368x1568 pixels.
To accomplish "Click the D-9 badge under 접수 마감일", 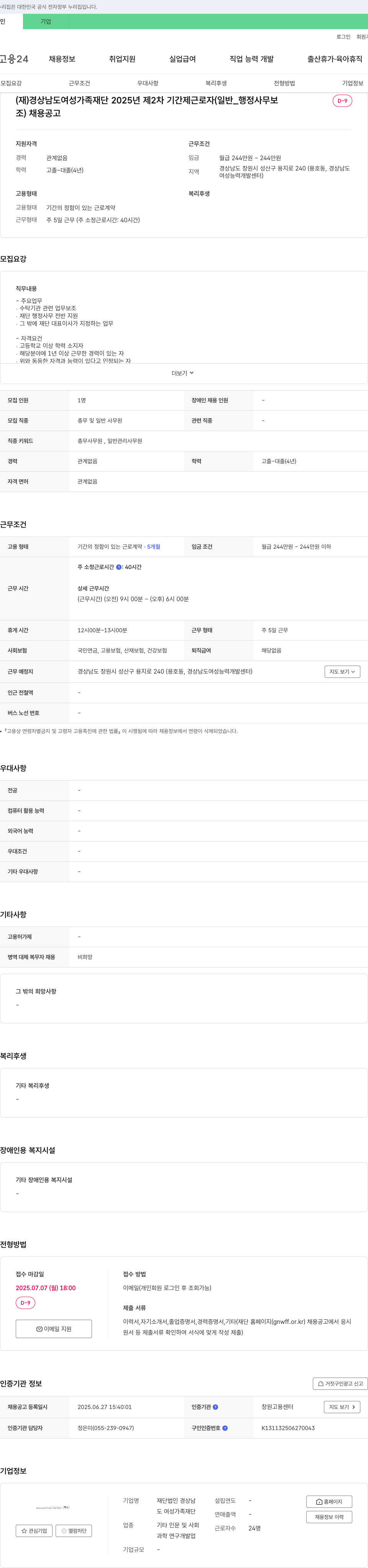I will (x=26, y=1302).
